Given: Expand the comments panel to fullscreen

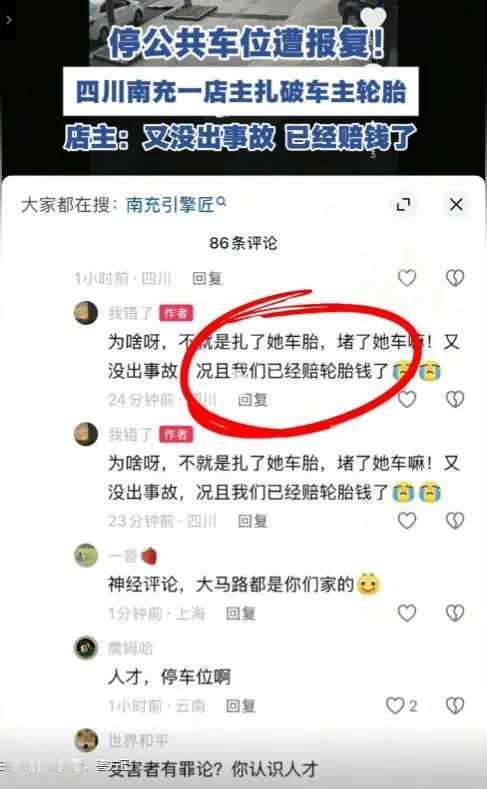Looking at the screenshot, I should click(403, 204).
